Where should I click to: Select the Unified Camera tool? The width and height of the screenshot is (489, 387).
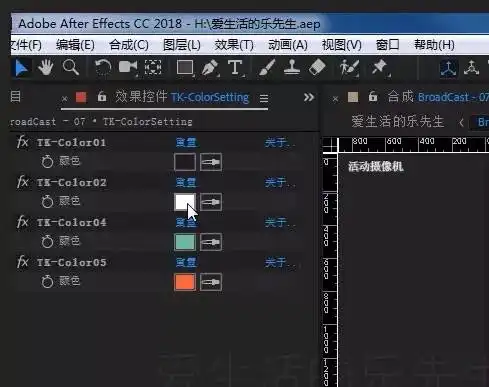coord(128,68)
